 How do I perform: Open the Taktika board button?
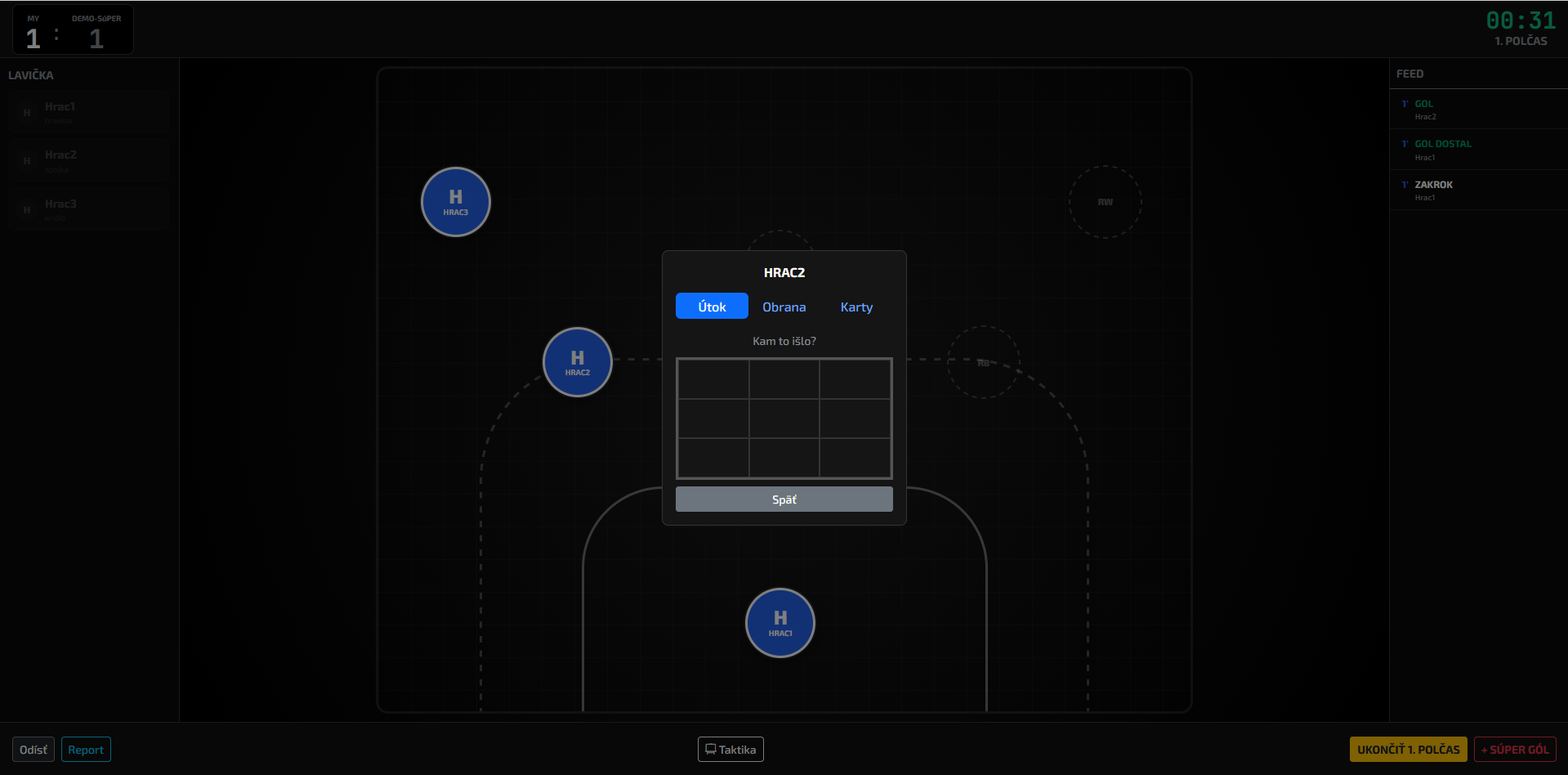click(x=730, y=750)
